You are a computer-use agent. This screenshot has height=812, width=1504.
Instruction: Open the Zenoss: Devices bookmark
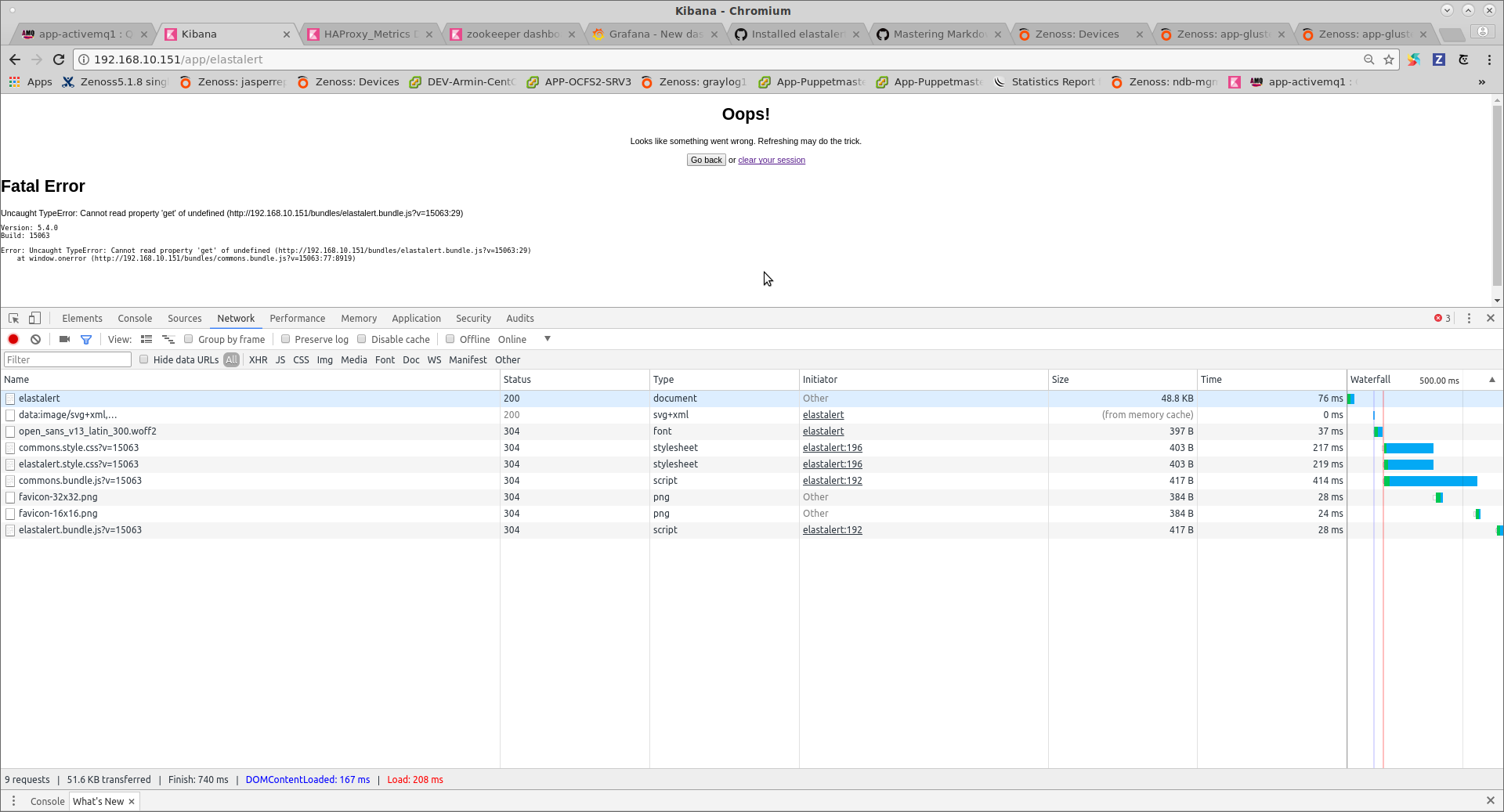pyautogui.click(x=356, y=81)
